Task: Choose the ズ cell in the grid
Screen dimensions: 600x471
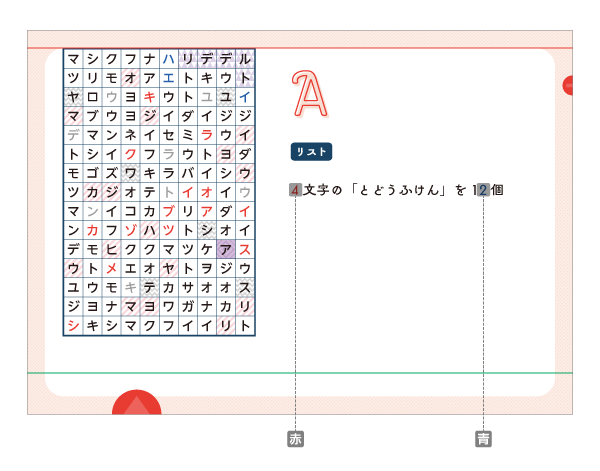Action: 111,173
